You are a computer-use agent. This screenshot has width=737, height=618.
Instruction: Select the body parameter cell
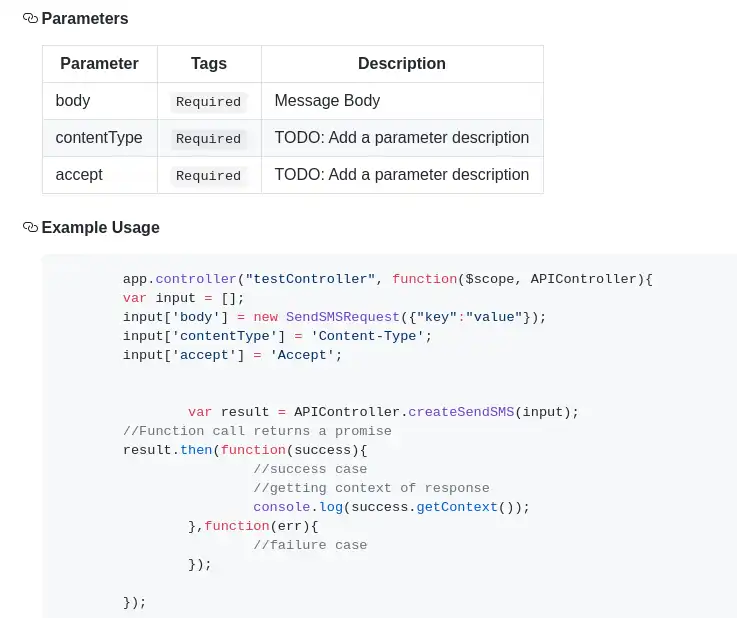click(x=73, y=100)
